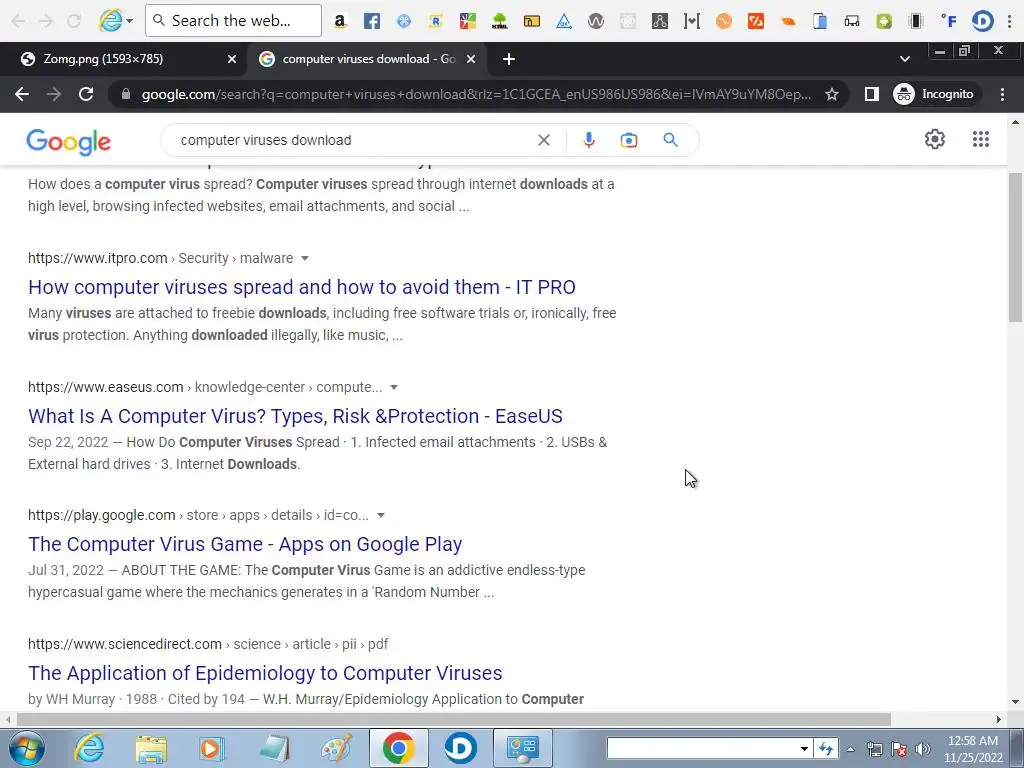Expand the play.google.com result options arrow
The width and height of the screenshot is (1024, 768).
pos(381,515)
